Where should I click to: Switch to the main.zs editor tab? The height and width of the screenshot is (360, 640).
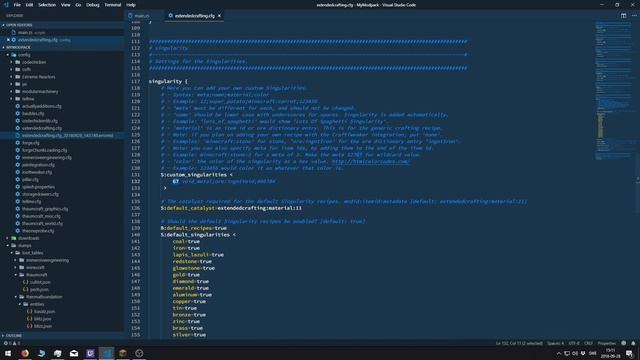point(141,16)
